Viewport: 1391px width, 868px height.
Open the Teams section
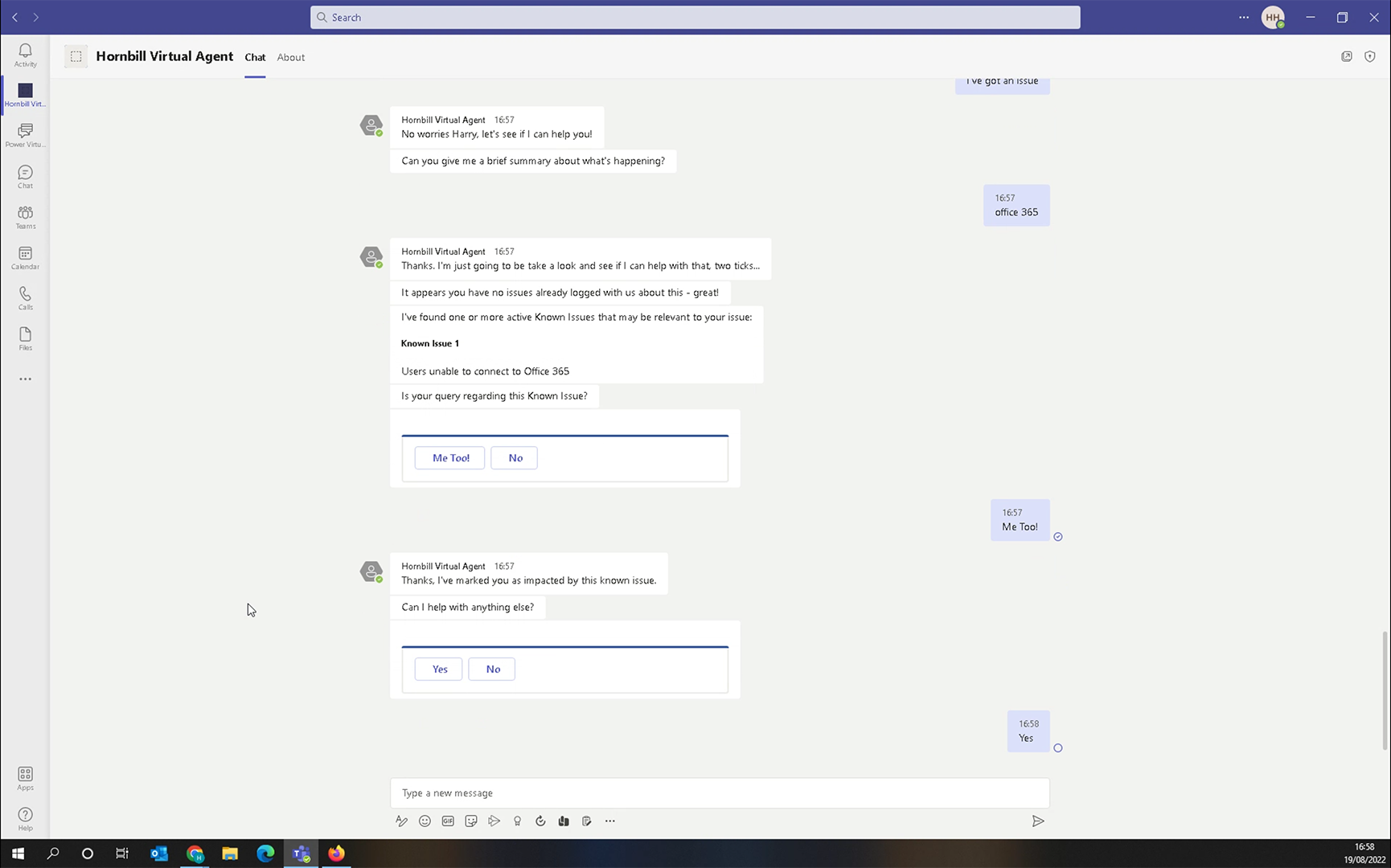(x=25, y=217)
